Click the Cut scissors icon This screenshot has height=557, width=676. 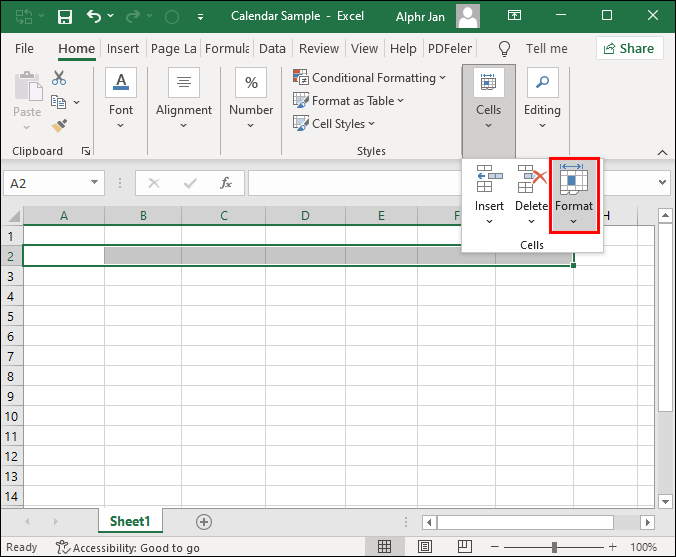pyautogui.click(x=59, y=78)
